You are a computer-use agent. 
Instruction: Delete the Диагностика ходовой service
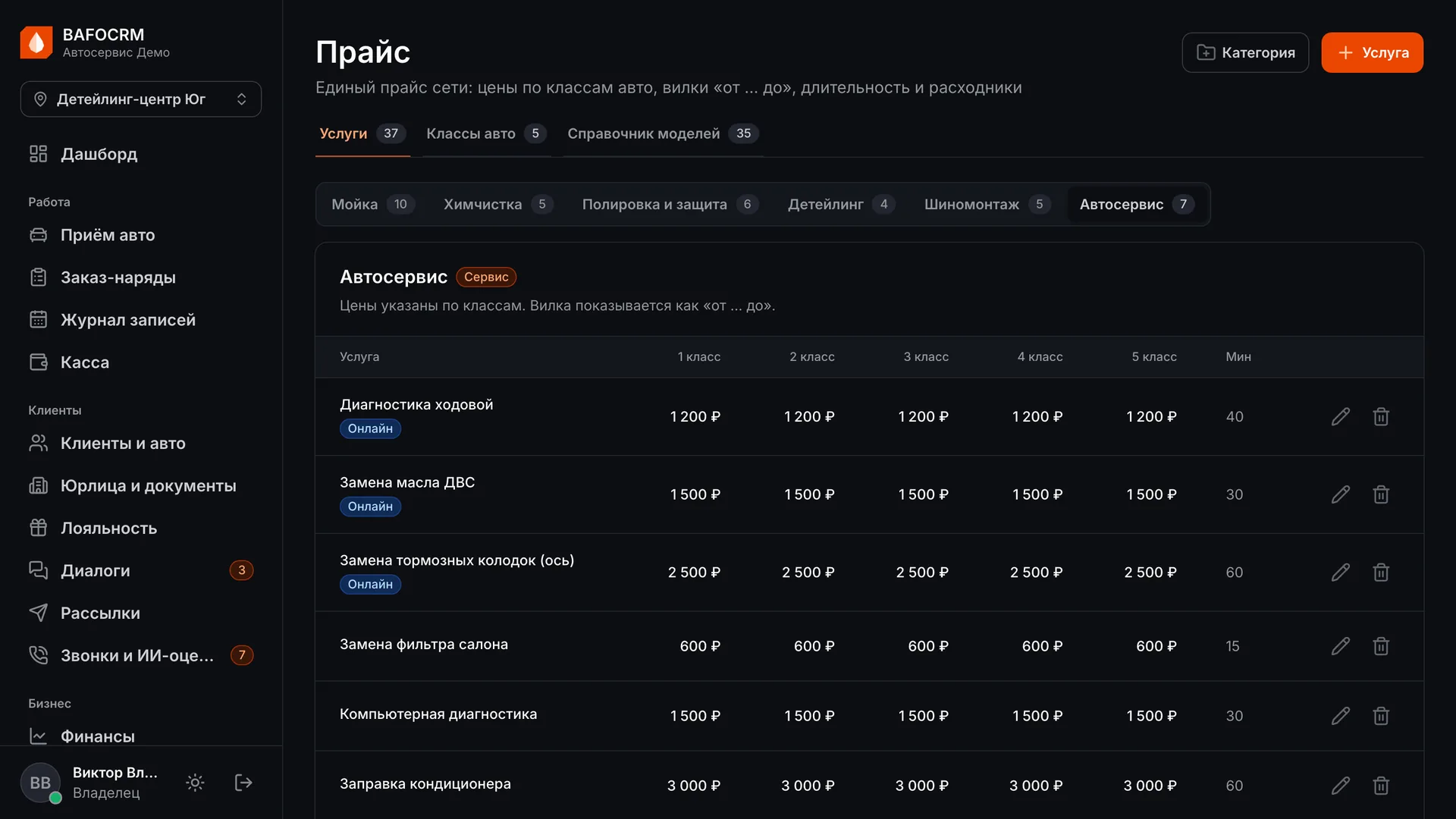(x=1381, y=416)
